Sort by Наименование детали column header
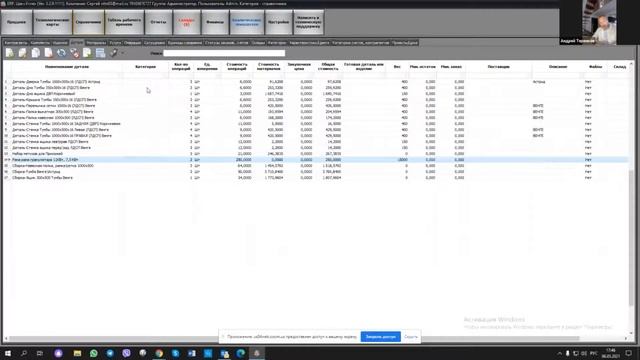Viewport: 640px width, 360px height. [x=67, y=67]
